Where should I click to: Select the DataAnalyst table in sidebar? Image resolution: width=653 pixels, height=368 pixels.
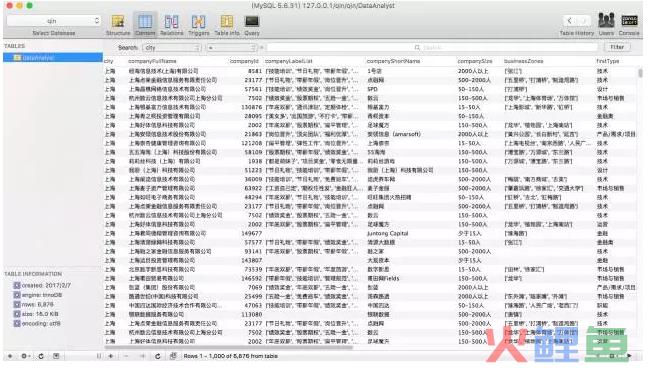[x=53, y=57]
